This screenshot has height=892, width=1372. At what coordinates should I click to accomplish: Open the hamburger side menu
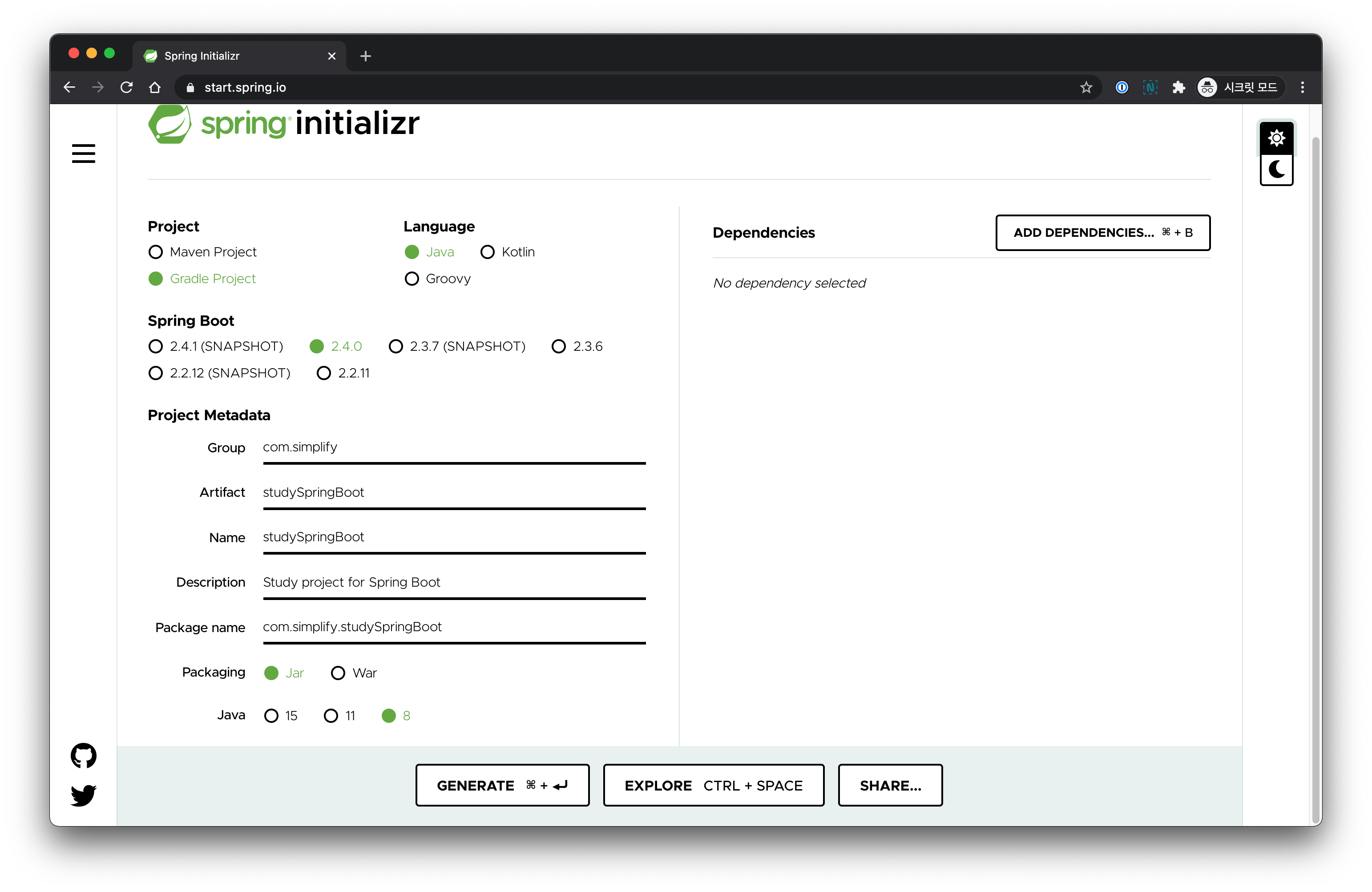(84, 154)
